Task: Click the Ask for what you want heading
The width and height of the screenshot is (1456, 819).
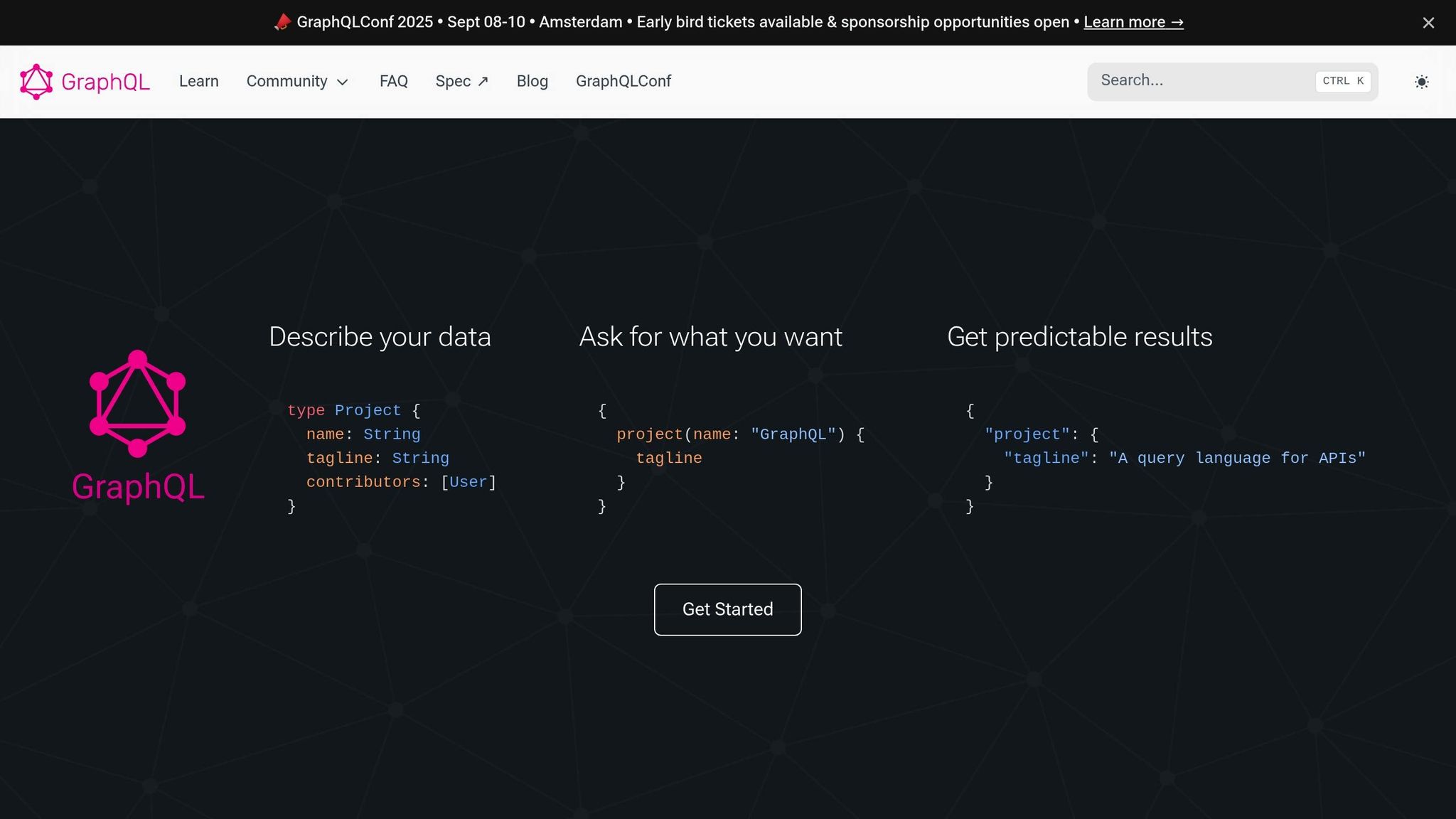Action: tap(711, 337)
